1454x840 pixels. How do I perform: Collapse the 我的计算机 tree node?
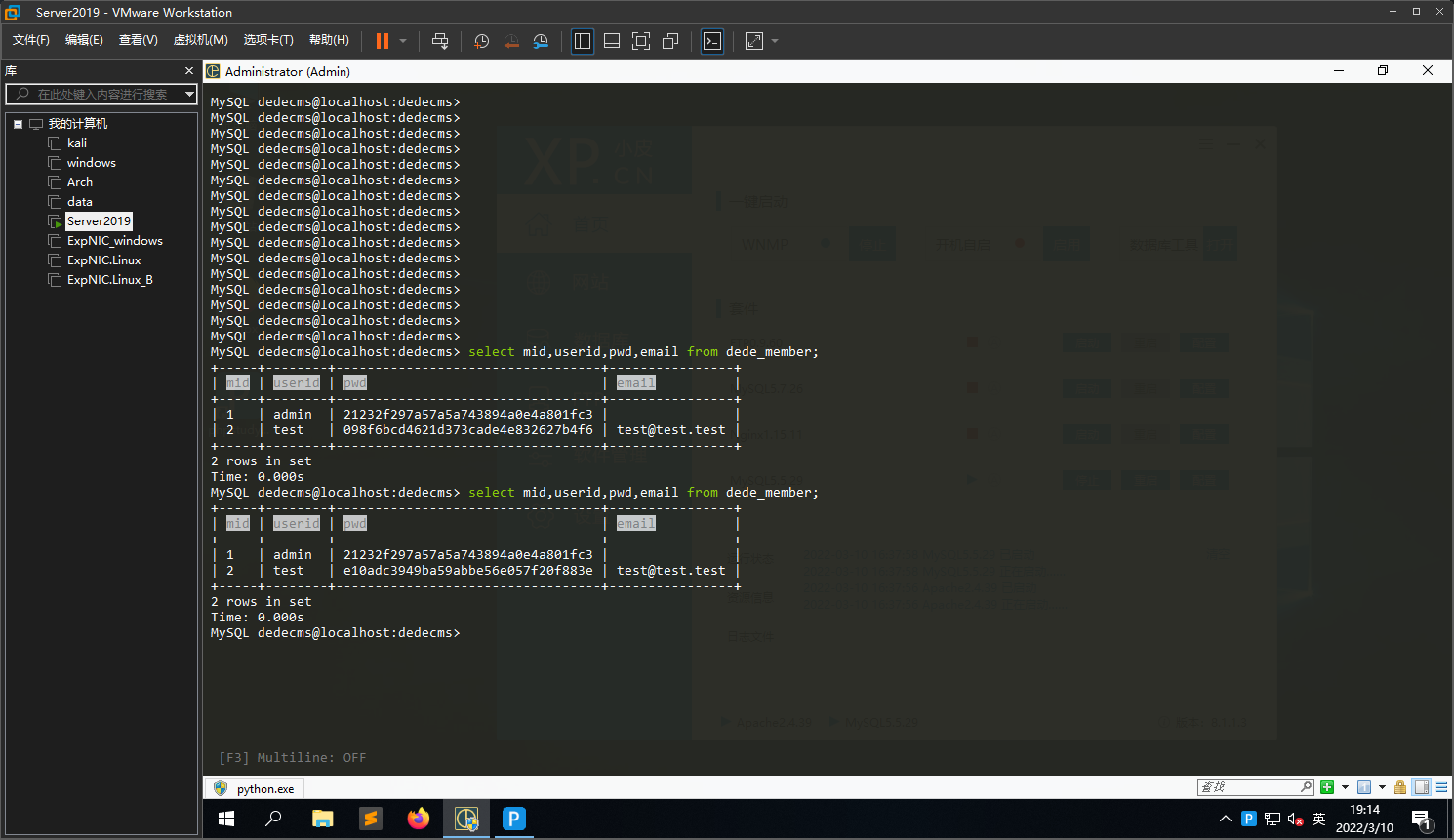click(x=18, y=124)
